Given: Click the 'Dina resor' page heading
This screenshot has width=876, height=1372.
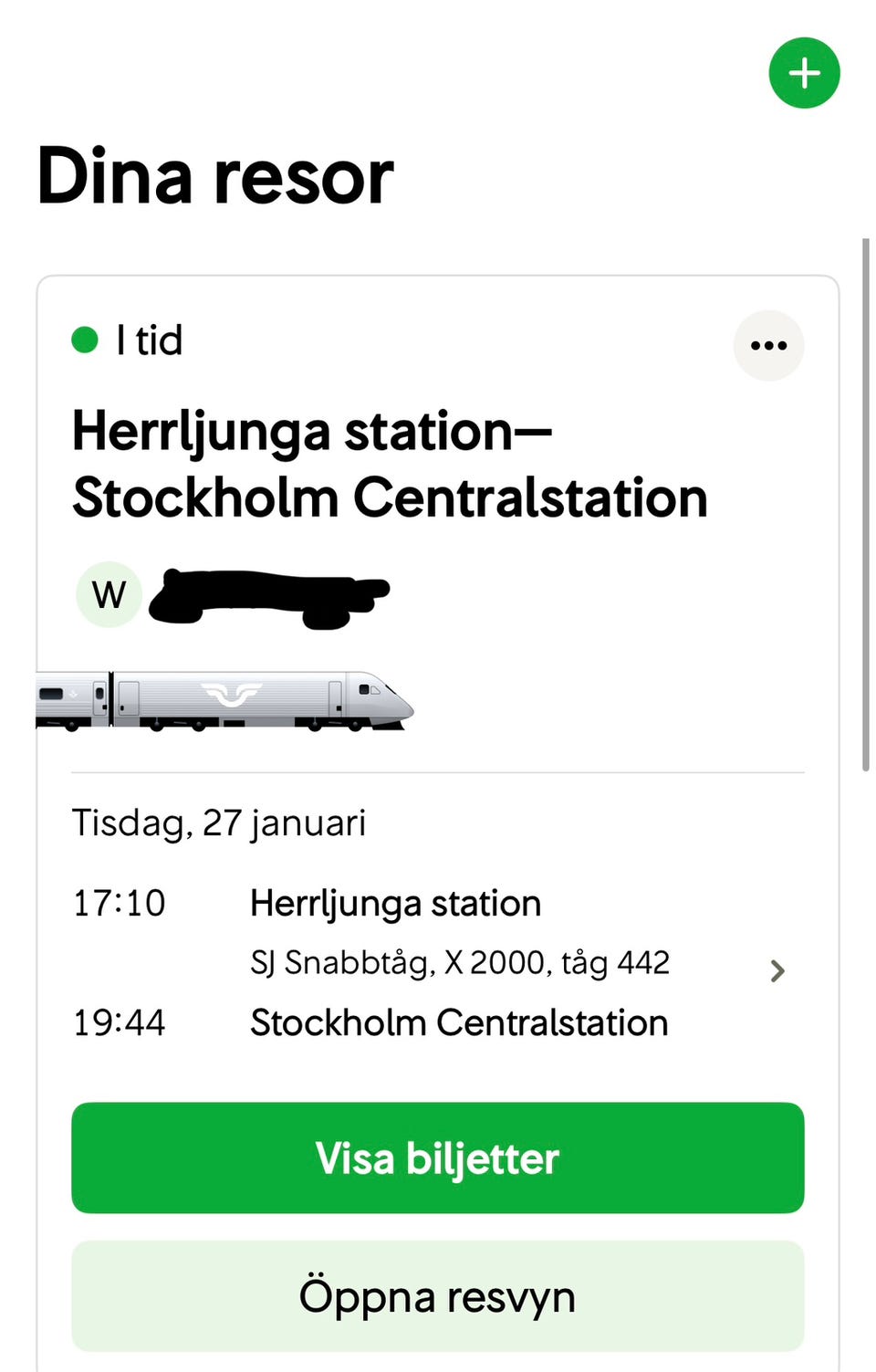Looking at the screenshot, I should tap(215, 176).
